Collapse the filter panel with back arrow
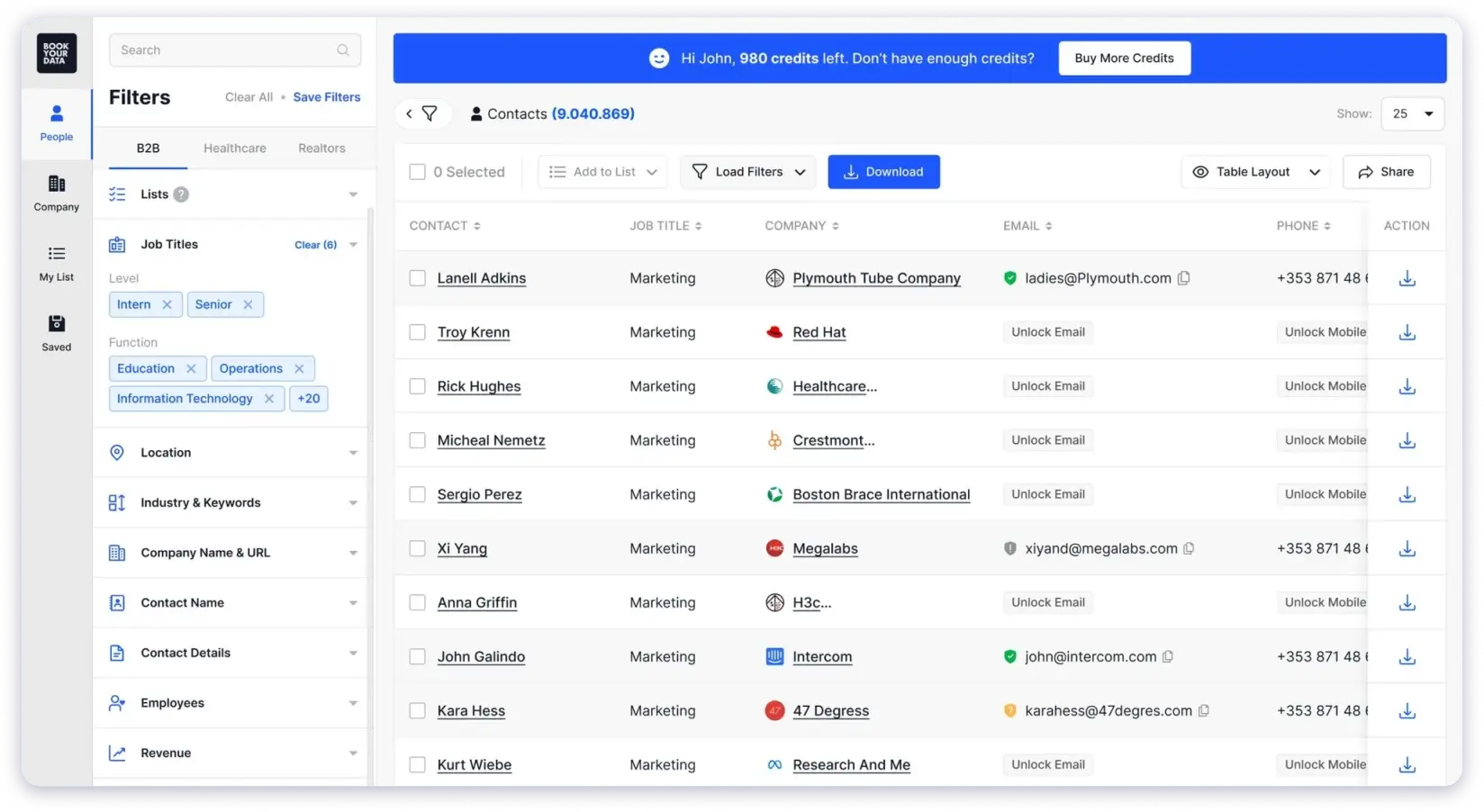The width and height of the screenshot is (1484, 812). (x=409, y=113)
